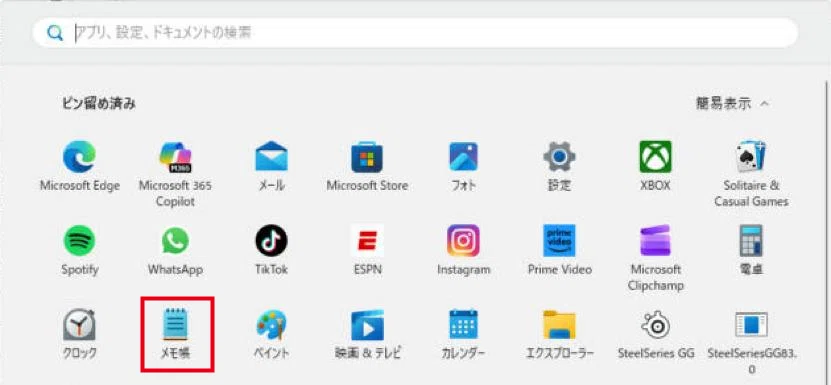Image resolution: width=831 pixels, height=385 pixels.
Task: Open Prime Video
Action: point(559,250)
